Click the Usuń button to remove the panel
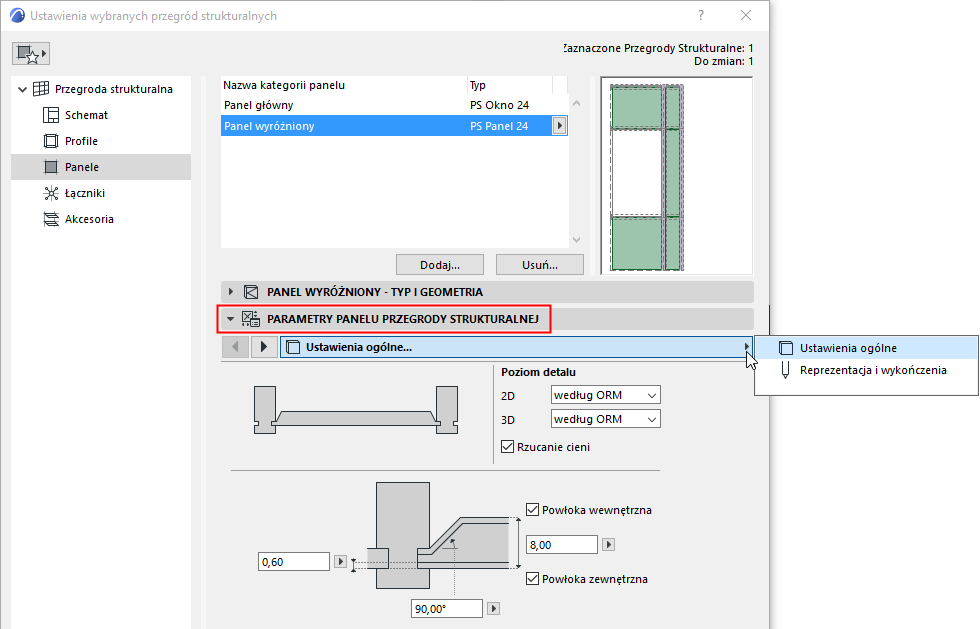Viewport: 980px width, 629px height. coord(539,264)
